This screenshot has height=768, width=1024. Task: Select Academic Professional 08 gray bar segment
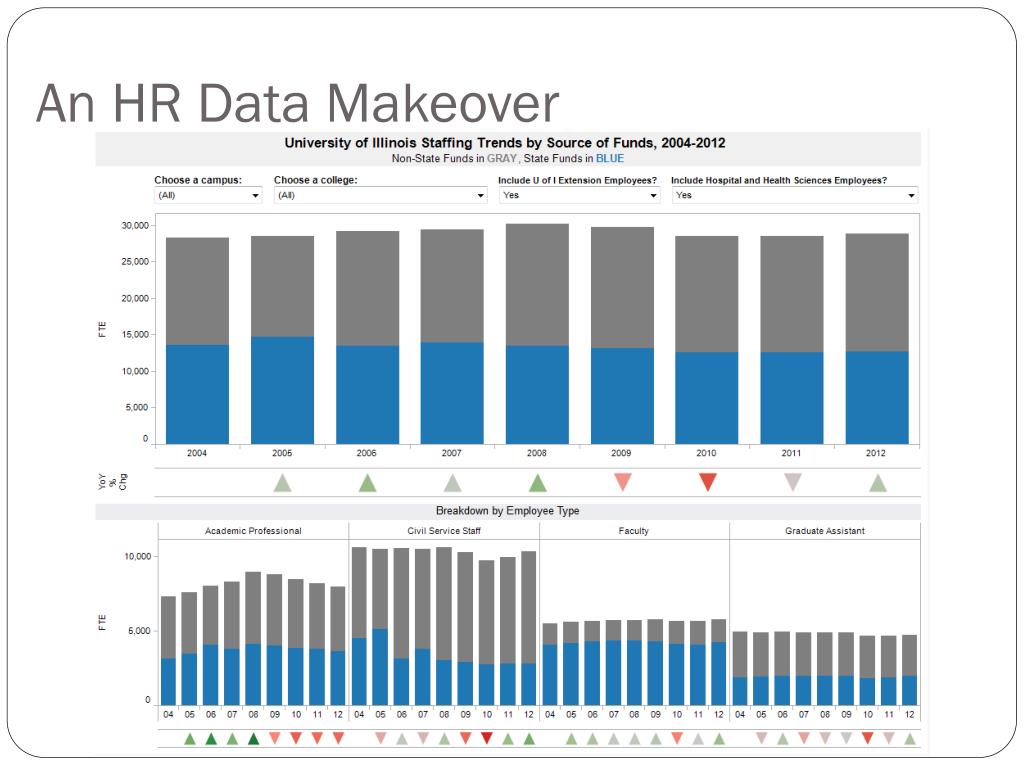coord(253,608)
